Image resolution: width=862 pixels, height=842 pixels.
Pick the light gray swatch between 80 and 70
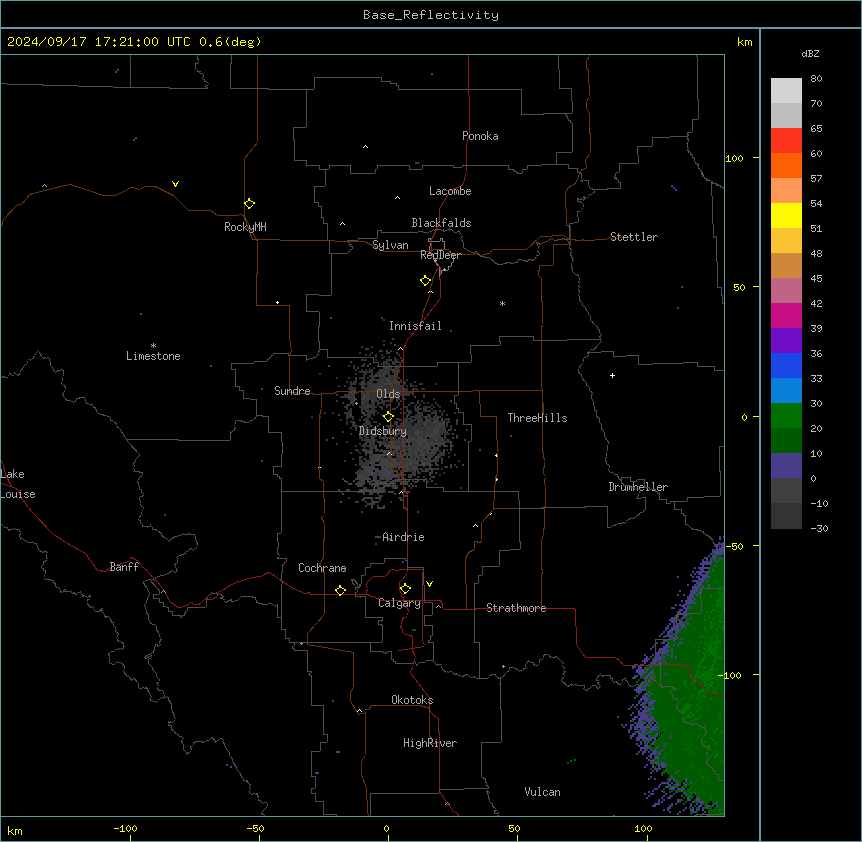(786, 91)
